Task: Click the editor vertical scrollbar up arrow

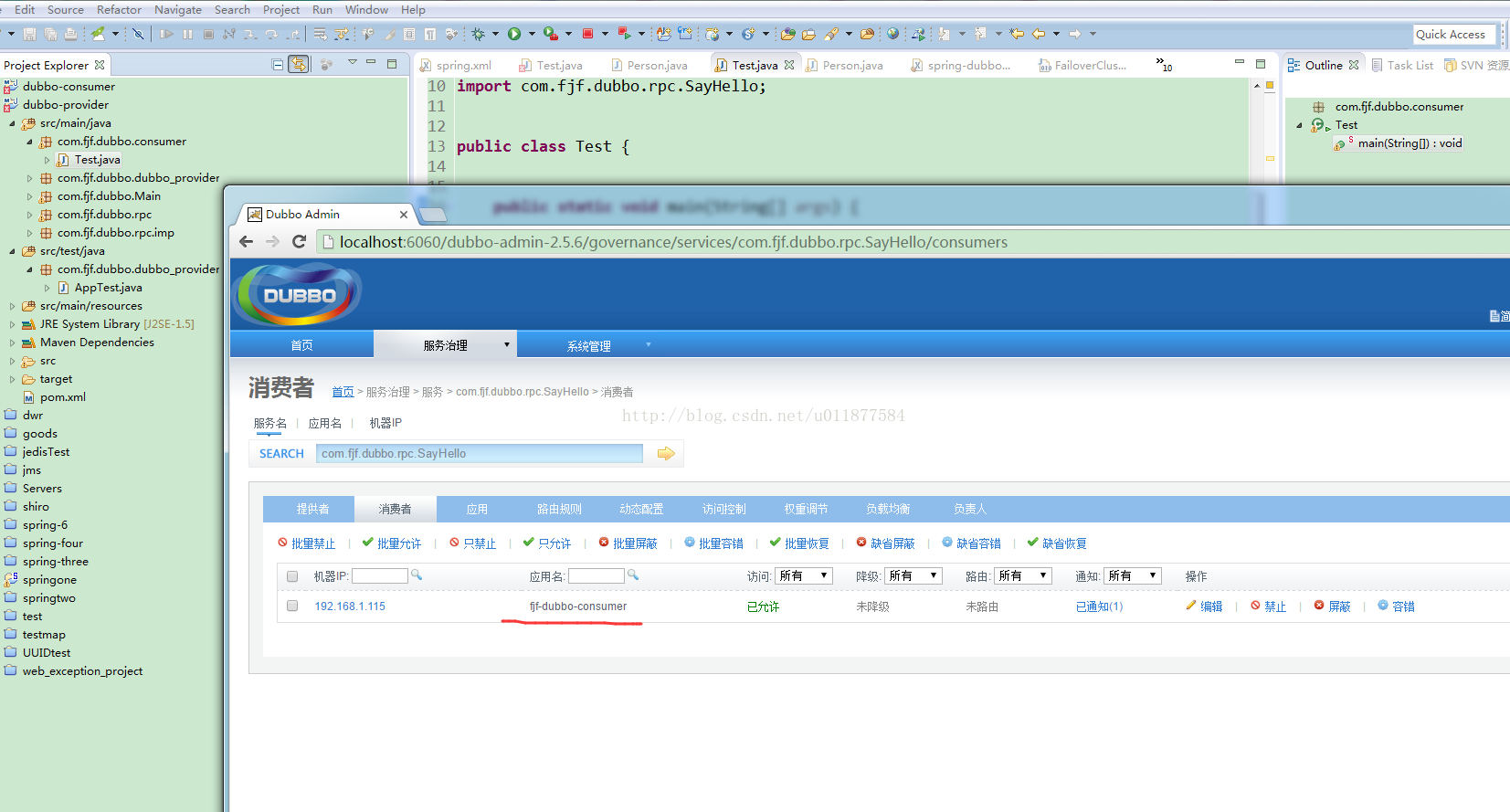Action: tap(1257, 85)
